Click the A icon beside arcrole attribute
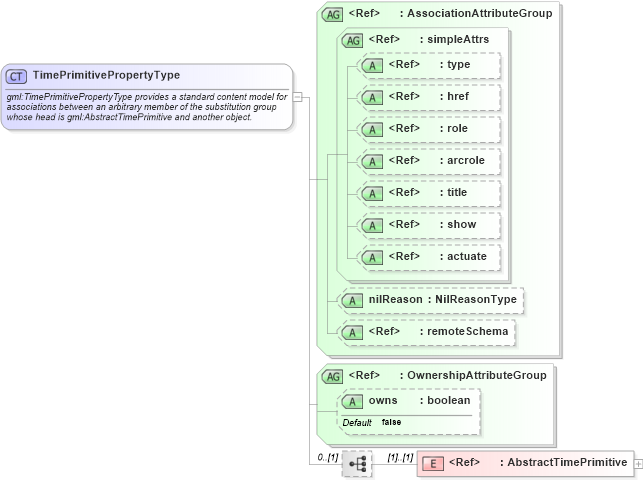The image size is (643, 481). click(372, 162)
